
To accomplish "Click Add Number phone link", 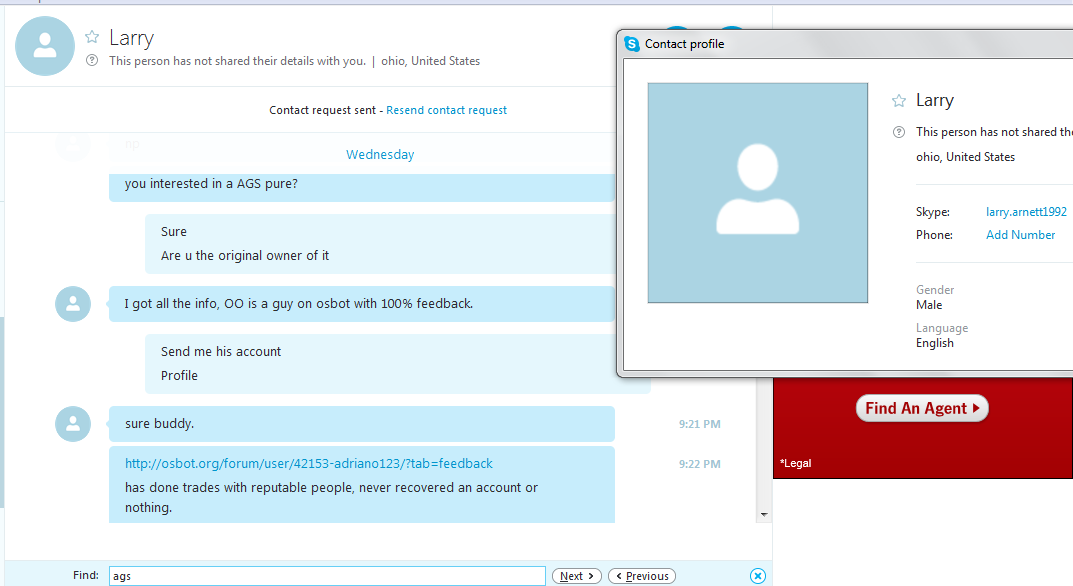I will (1020, 235).
